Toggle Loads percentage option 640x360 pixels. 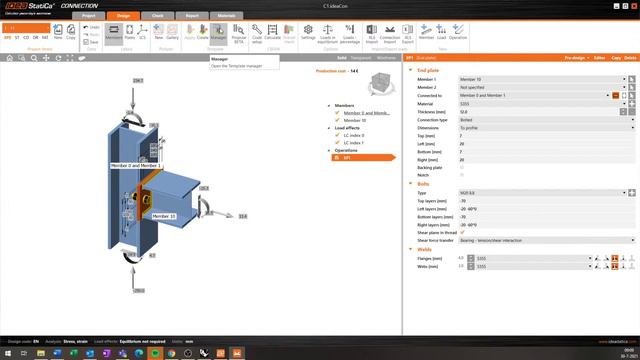click(x=350, y=33)
